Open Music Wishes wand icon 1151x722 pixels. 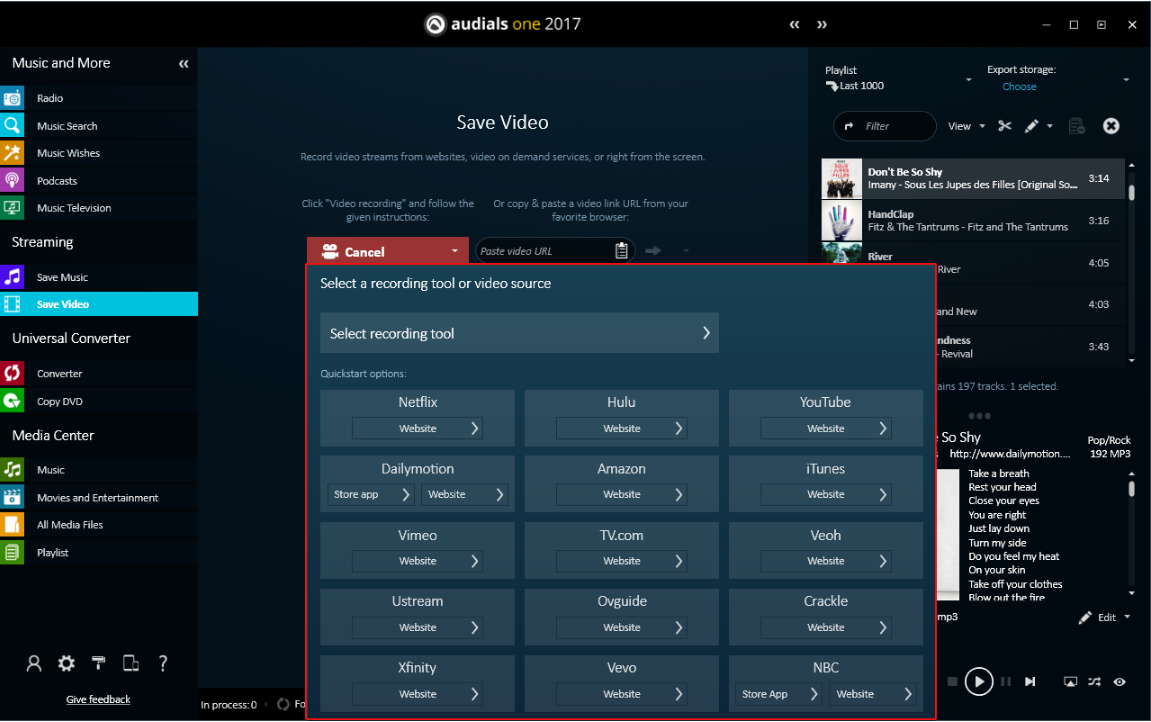point(12,153)
